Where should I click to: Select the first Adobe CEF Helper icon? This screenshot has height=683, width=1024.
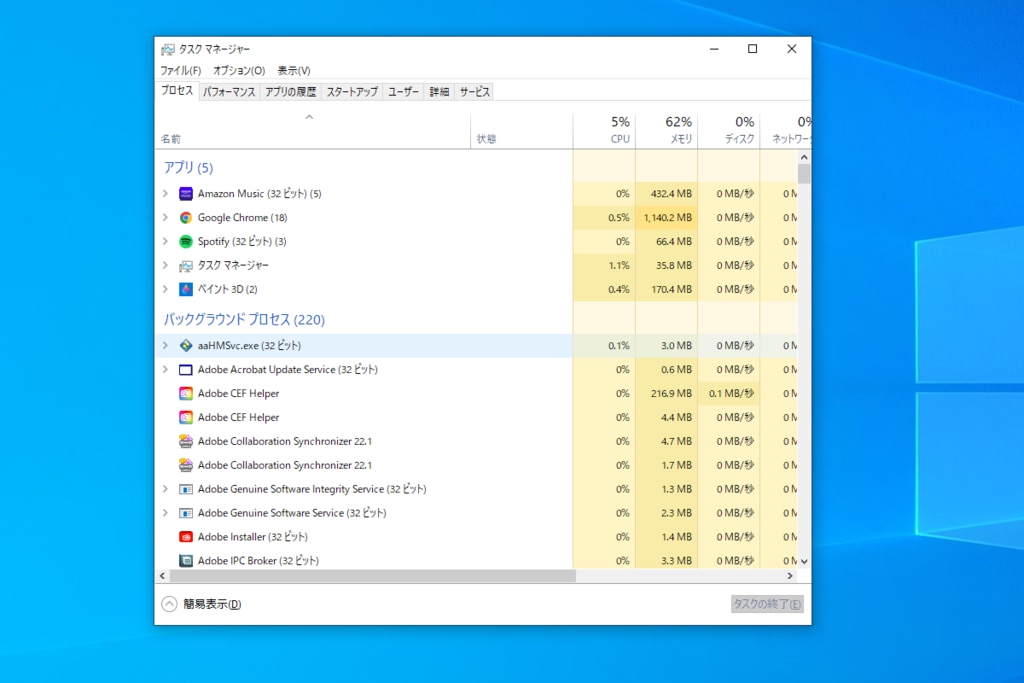click(185, 393)
